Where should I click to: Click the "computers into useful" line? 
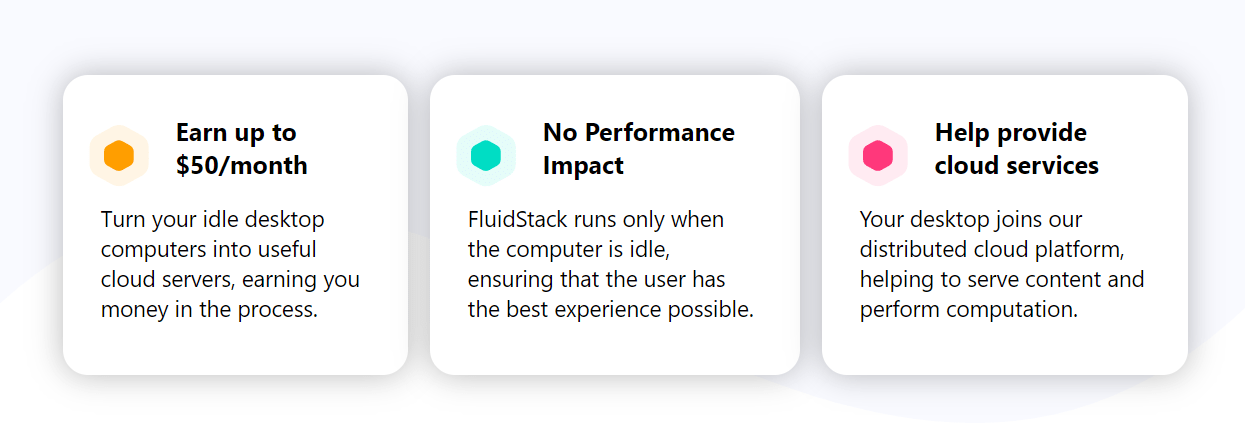[x=209, y=249]
